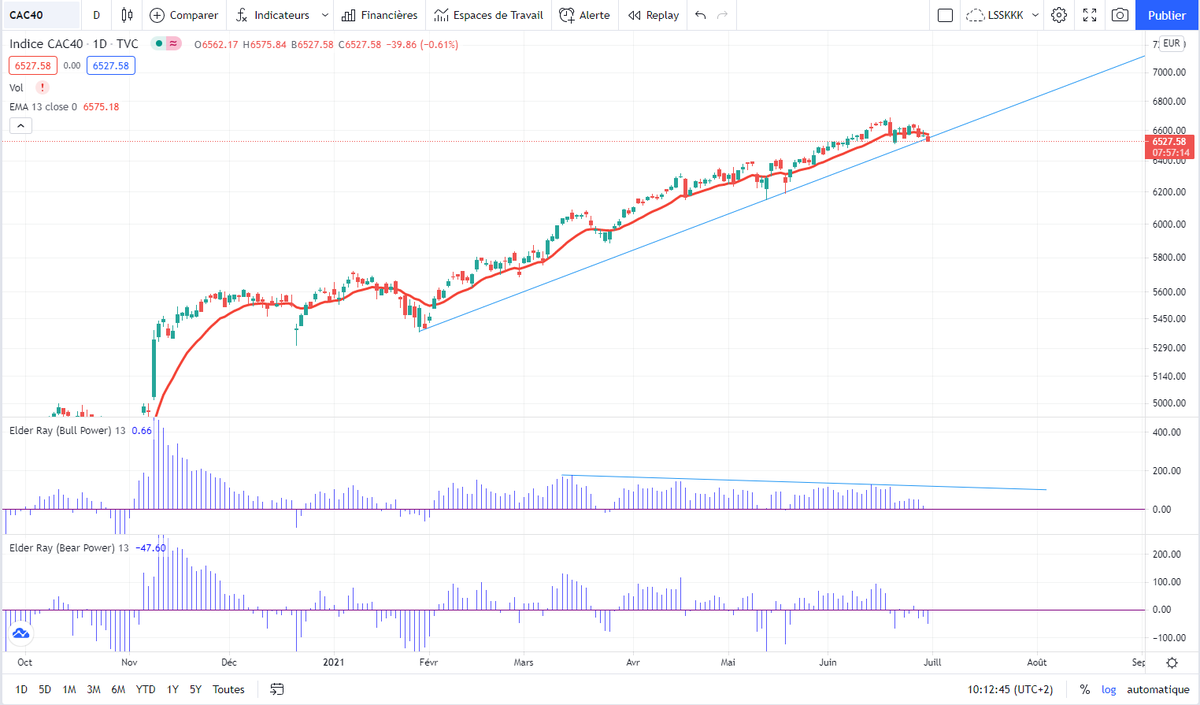This screenshot has height=705, width=1200.
Task: Click the 2021 label on time axis
Action: pos(336,662)
